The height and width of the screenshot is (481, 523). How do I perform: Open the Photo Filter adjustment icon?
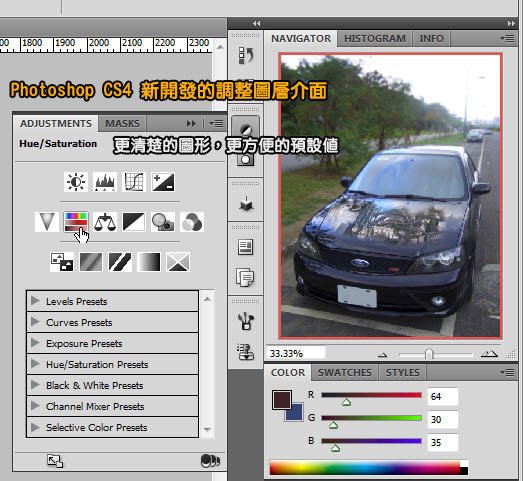(163, 222)
